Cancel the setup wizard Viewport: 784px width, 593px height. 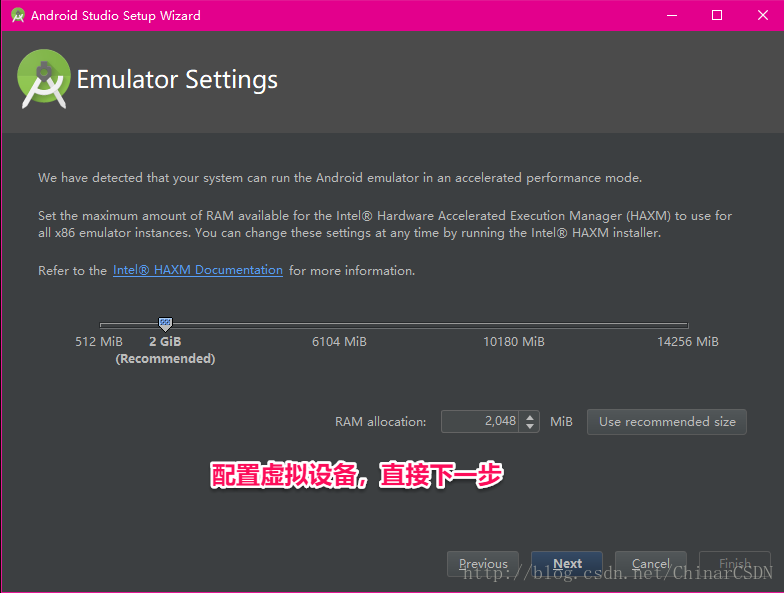[x=650, y=564]
